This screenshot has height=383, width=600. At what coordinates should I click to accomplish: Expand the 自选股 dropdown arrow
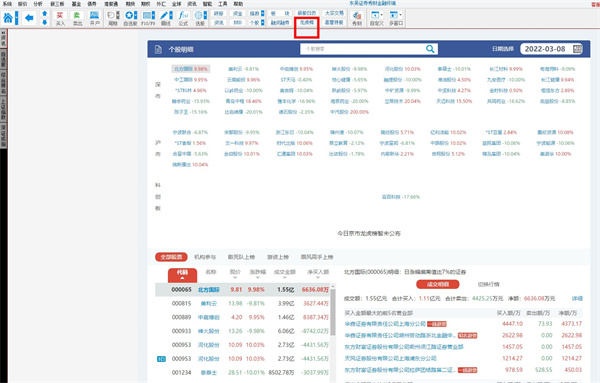coord(135,15)
